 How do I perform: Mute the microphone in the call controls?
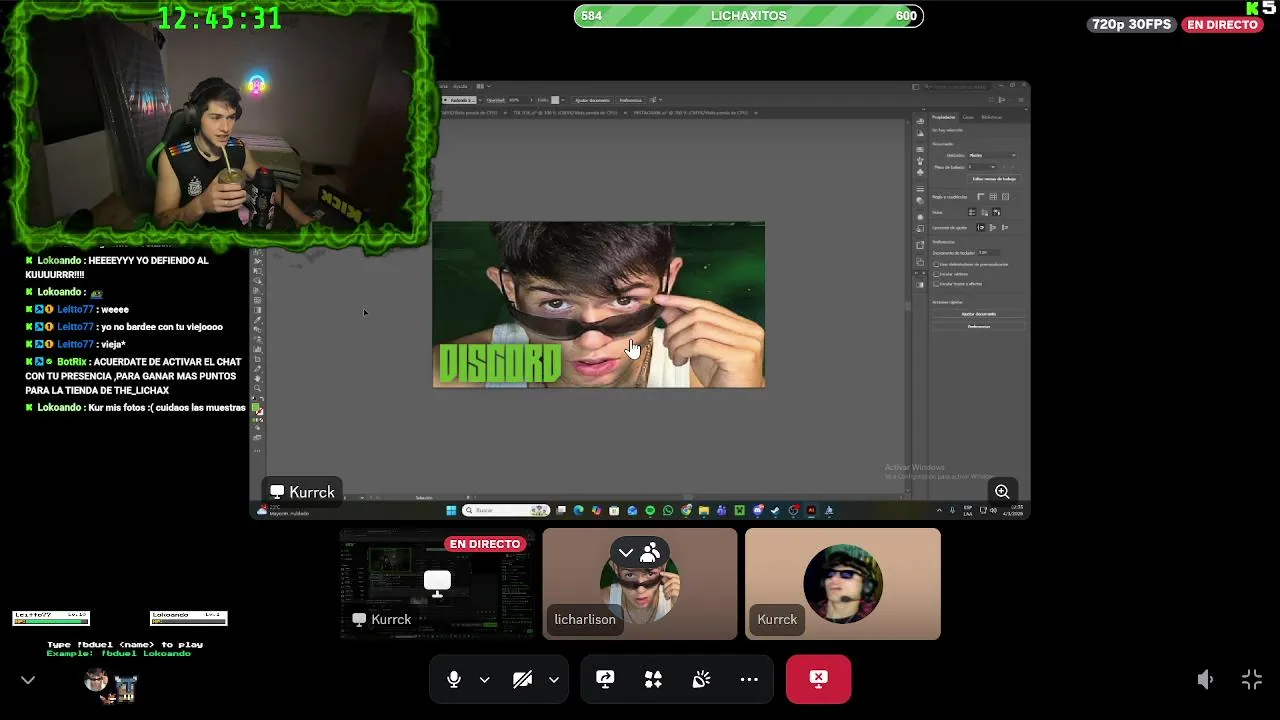(454, 679)
